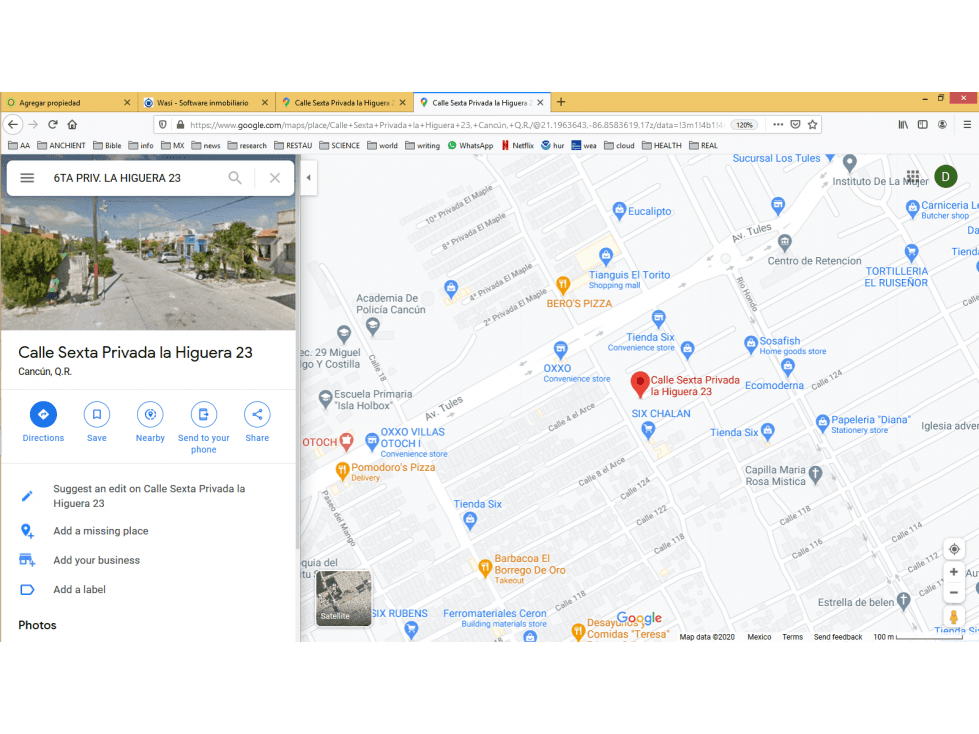The height and width of the screenshot is (734, 979).
Task: Switch to Wasi - Software inmobiliario tab
Action: (x=206, y=102)
